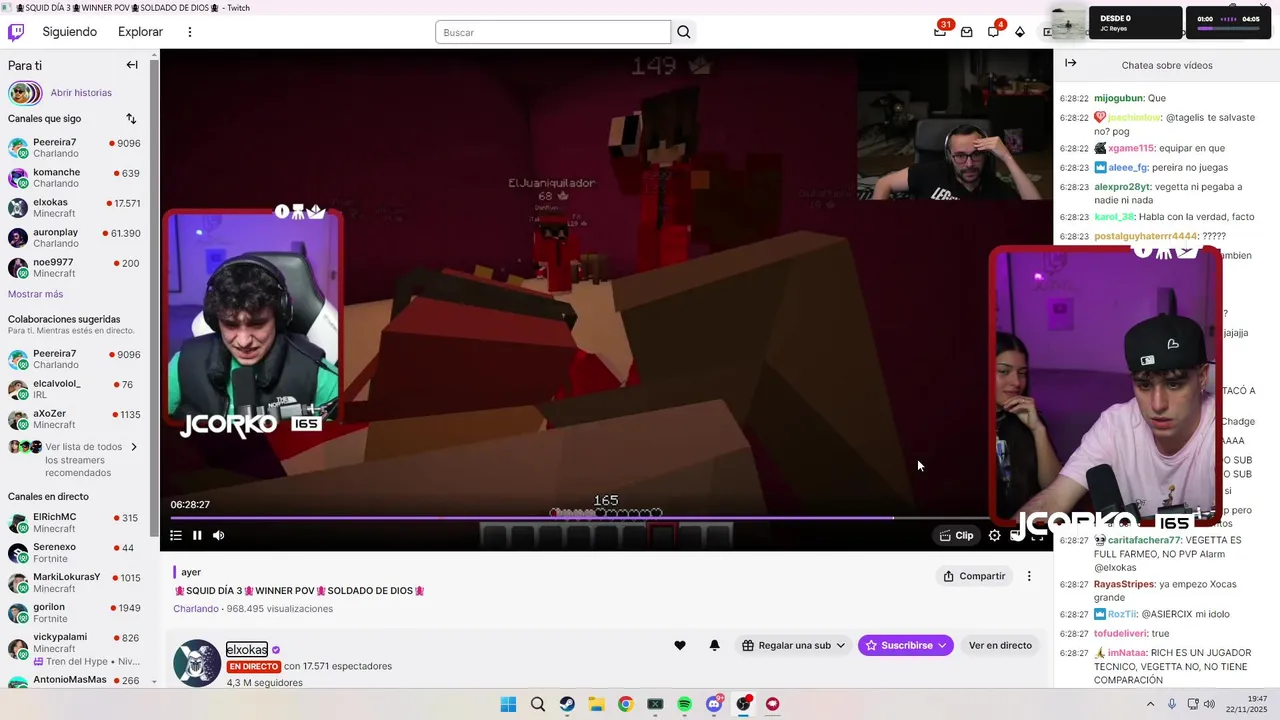Click Ver en directo button
This screenshot has width=1280, height=720.
[x=1000, y=646]
